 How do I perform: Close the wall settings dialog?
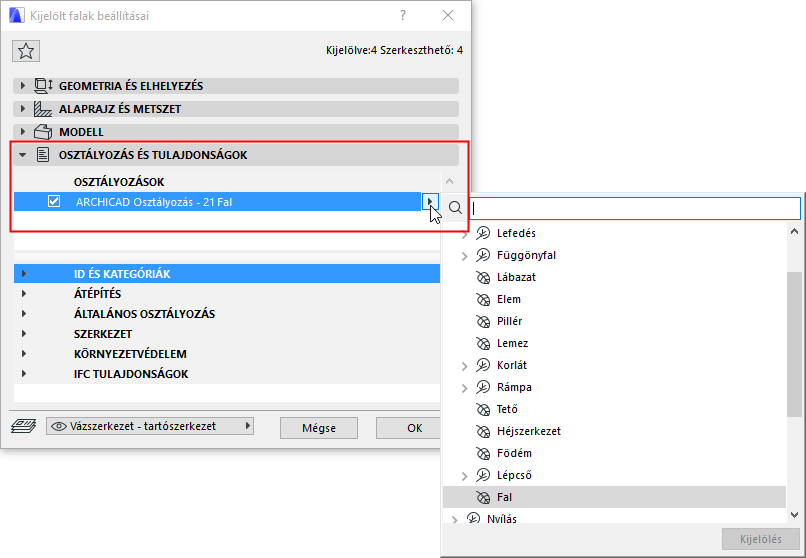[x=448, y=15]
